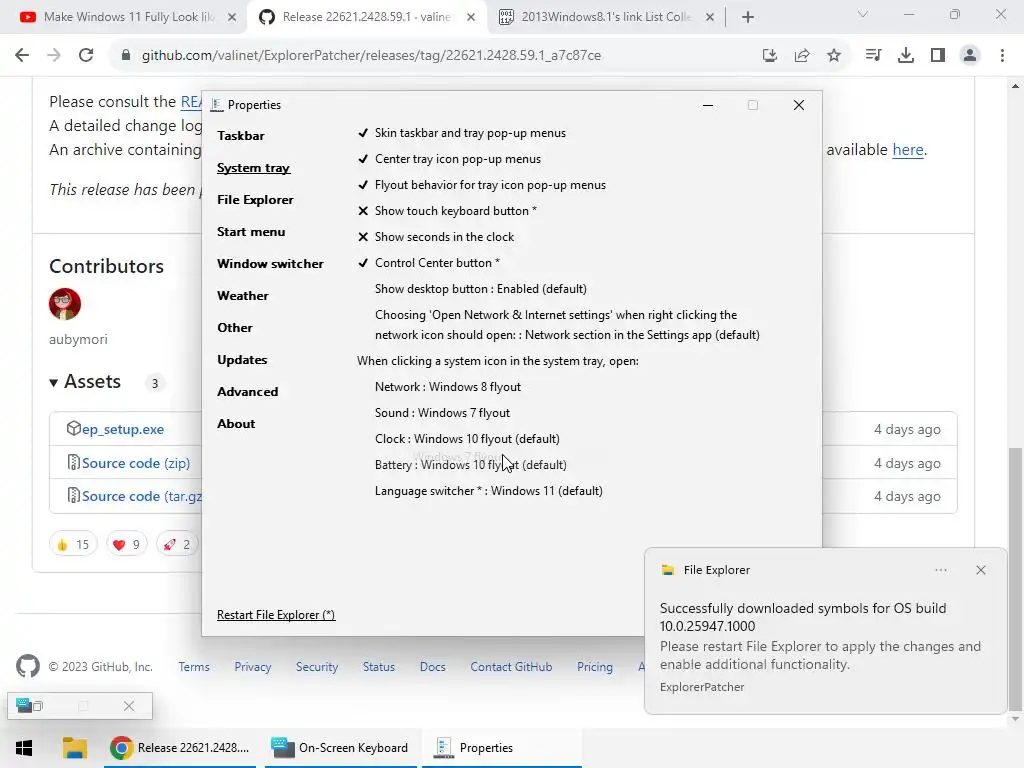Open Start menu section in Properties

click(251, 232)
